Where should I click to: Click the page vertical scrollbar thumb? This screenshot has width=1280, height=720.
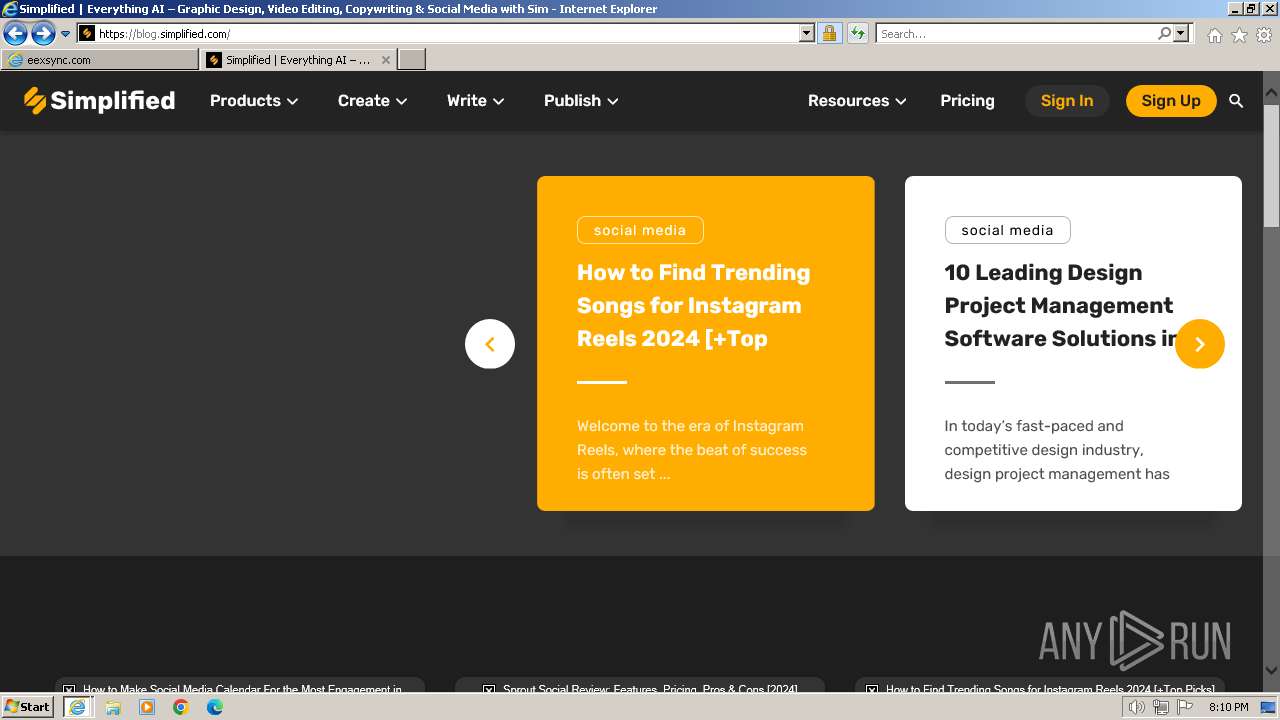coord(1271,165)
